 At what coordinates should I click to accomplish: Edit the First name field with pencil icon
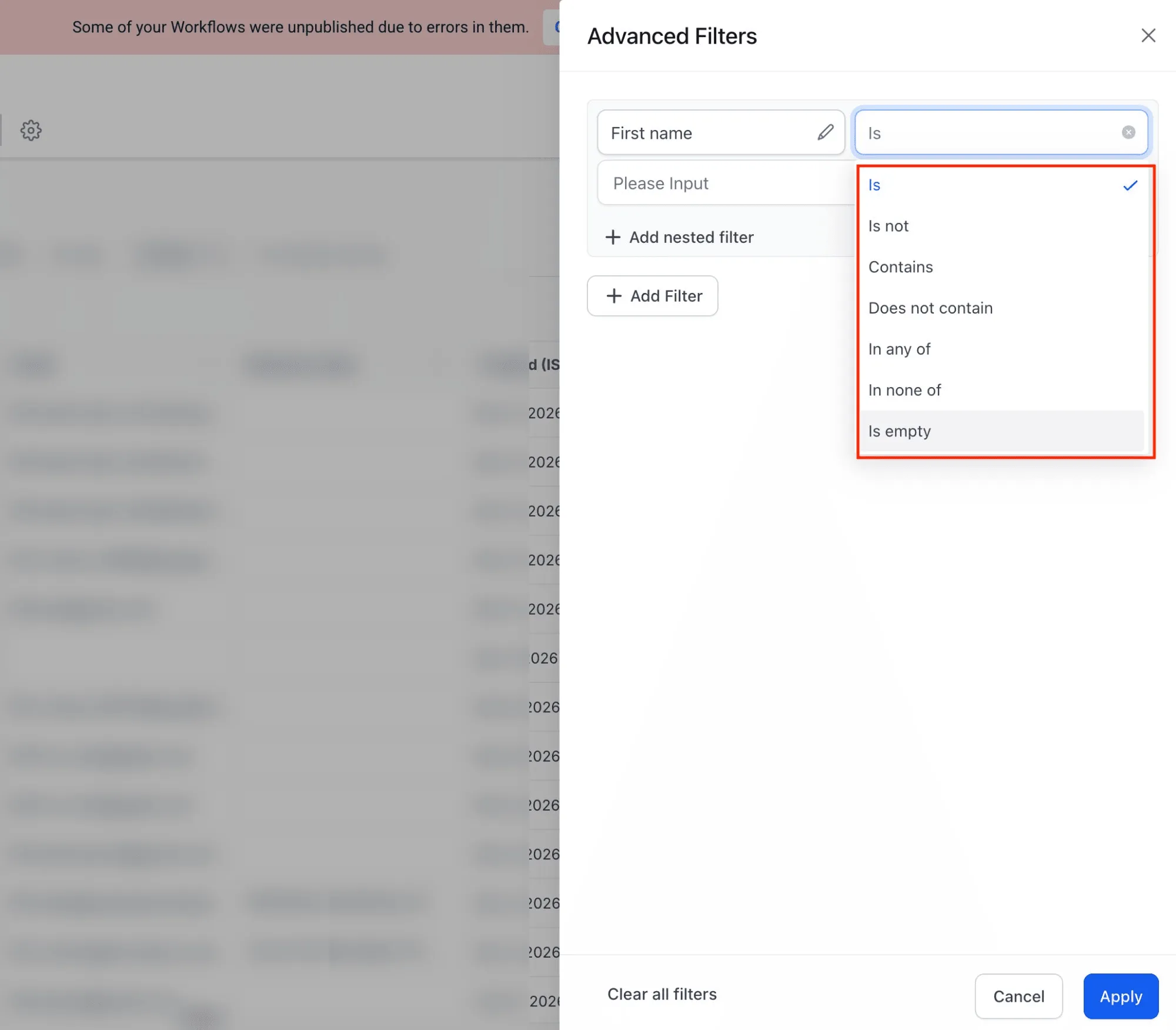click(825, 132)
